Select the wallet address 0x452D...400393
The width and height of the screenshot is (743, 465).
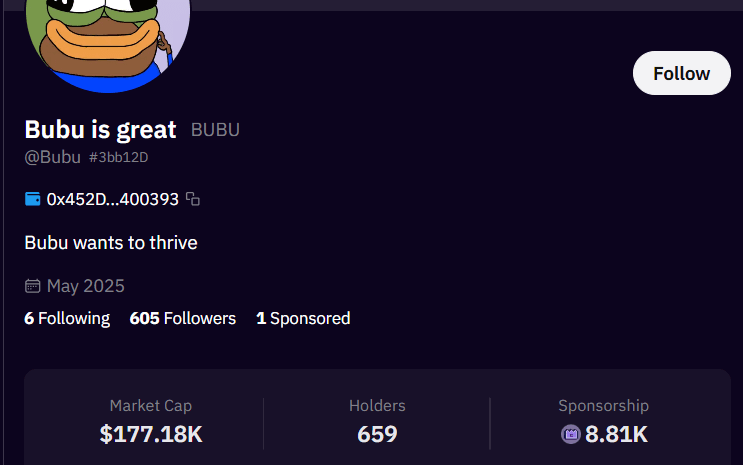[x=112, y=199]
